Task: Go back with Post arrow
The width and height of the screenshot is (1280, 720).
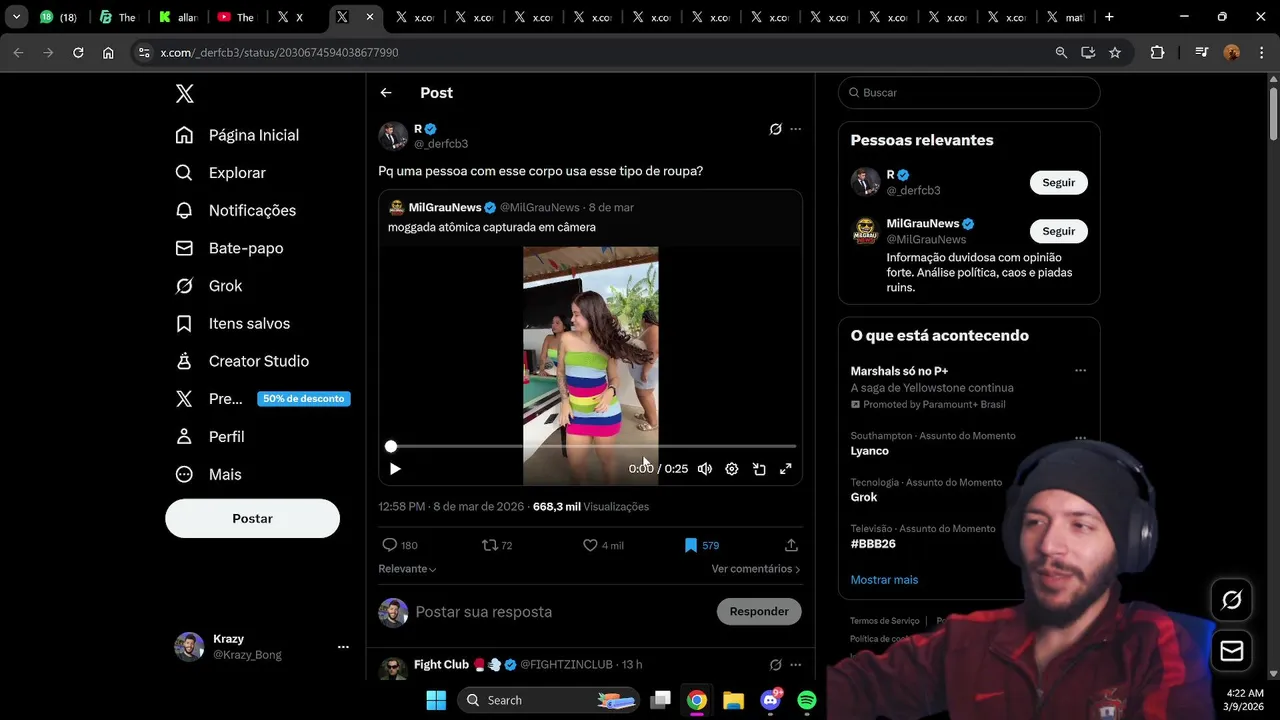Action: point(386,93)
